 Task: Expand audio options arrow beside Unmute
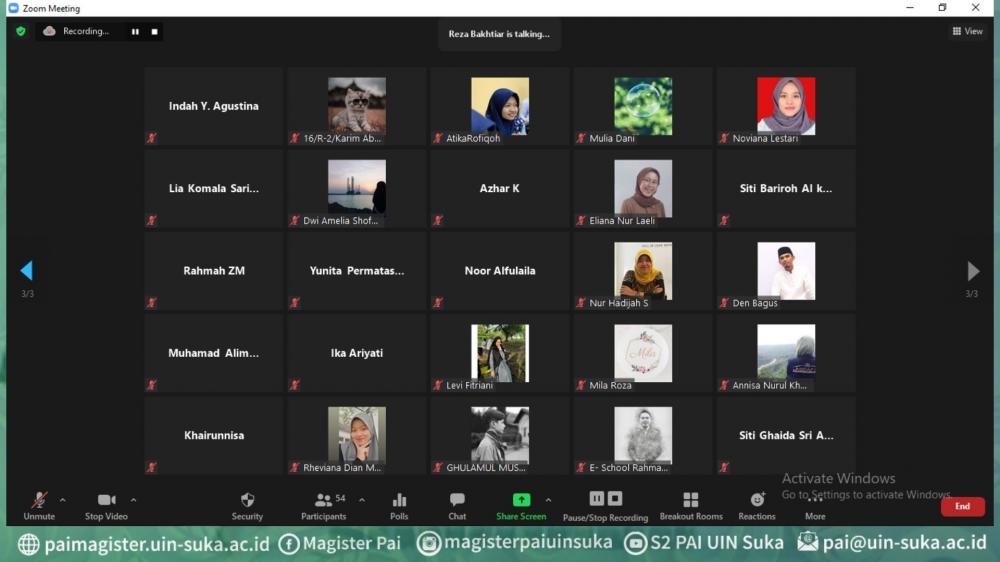point(63,500)
